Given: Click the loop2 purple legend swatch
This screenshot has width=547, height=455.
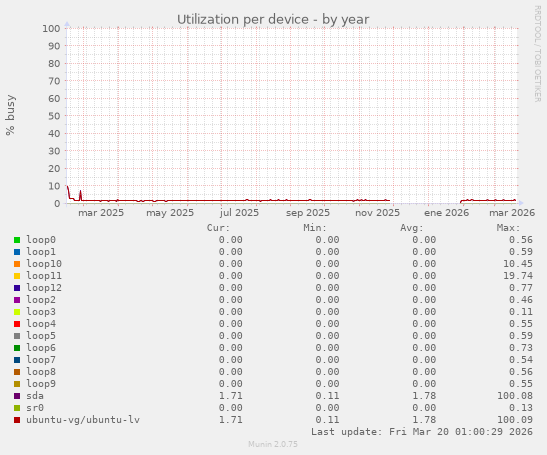Looking at the screenshot, I should pyautogui.click(x=17, y=300).
